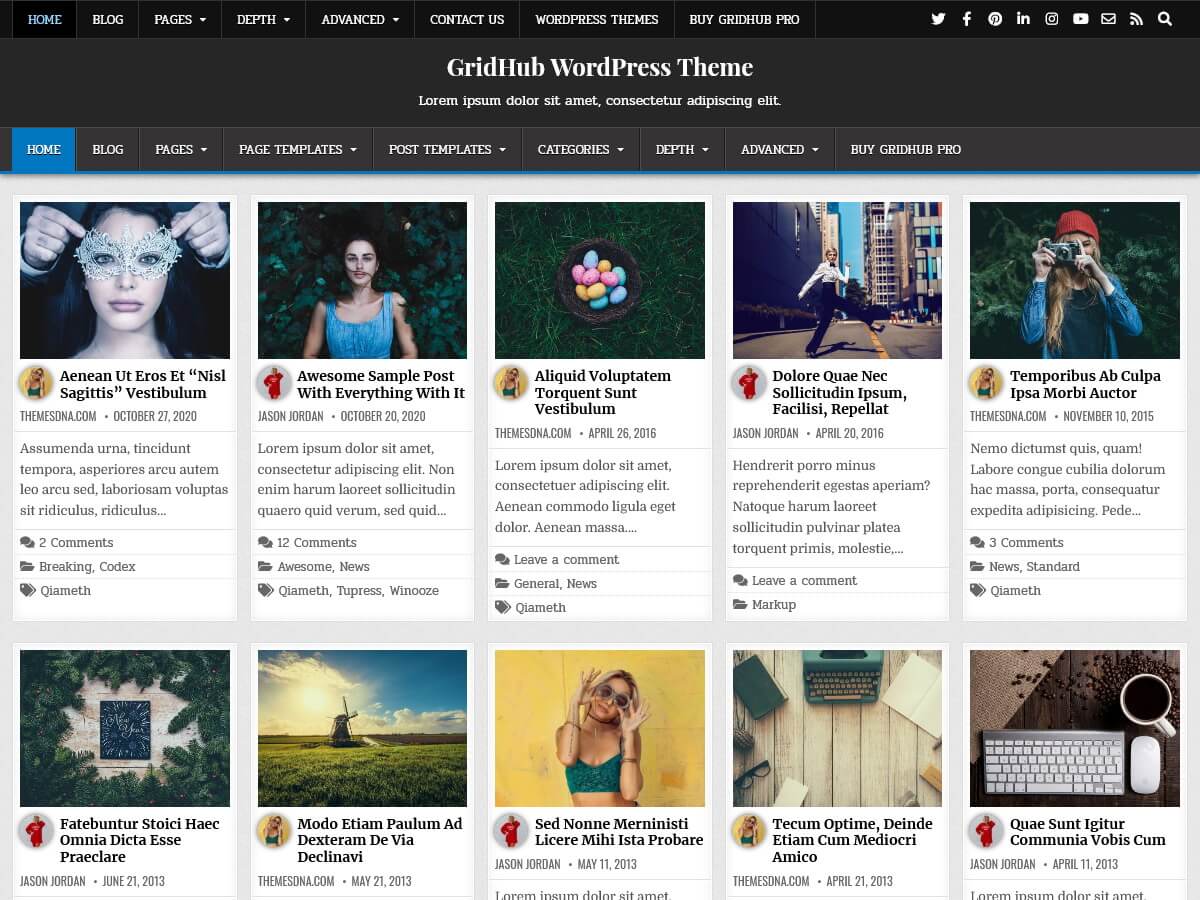Image resolution: width=1200 pixels, height=900 pixels.
Task: Click the tag icon beside Qiameth
Action: pos(28,591)
